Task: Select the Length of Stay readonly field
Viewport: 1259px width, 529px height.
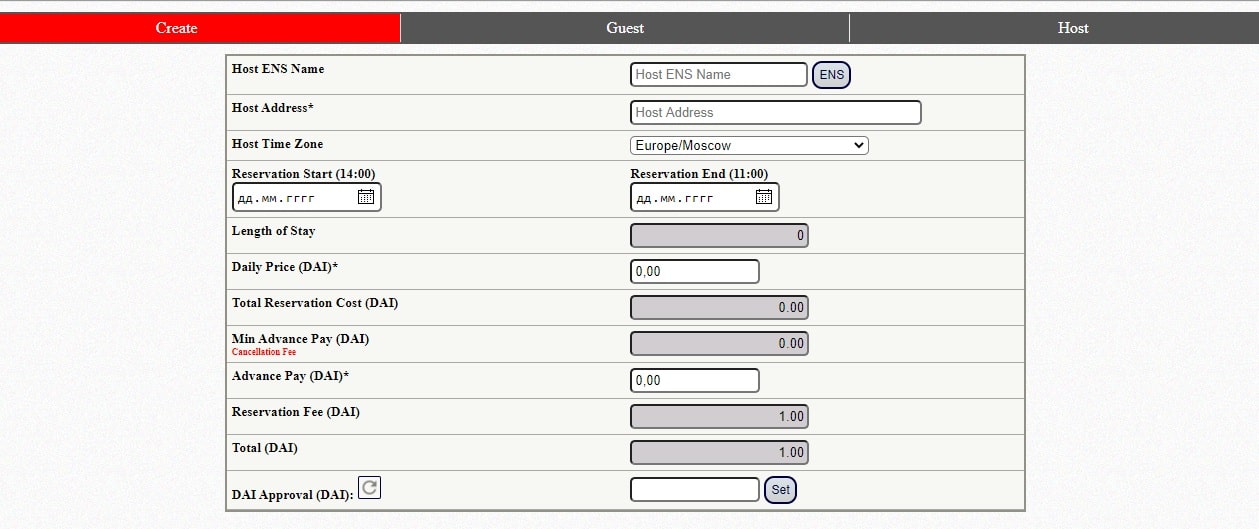Action: (719, 235)
